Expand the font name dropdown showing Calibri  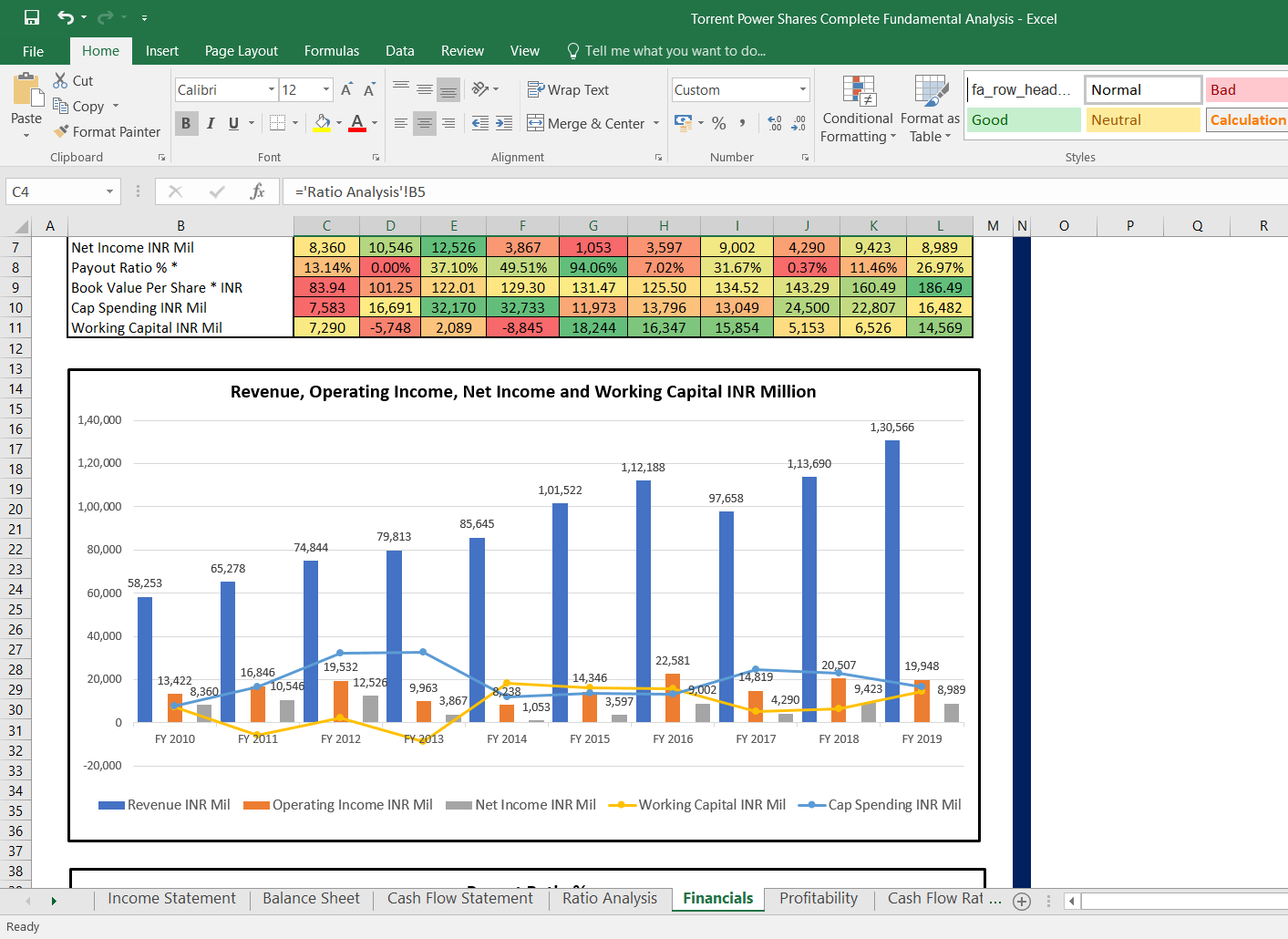272,89
